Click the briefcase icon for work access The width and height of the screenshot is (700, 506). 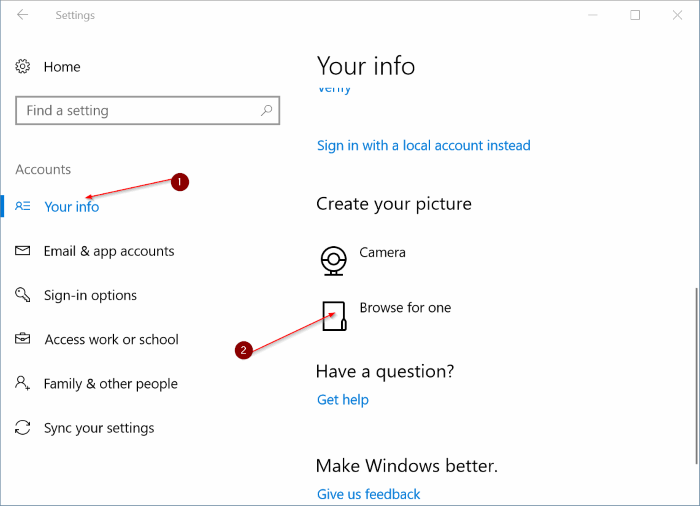pyautogui.click(x=23, y=339)
